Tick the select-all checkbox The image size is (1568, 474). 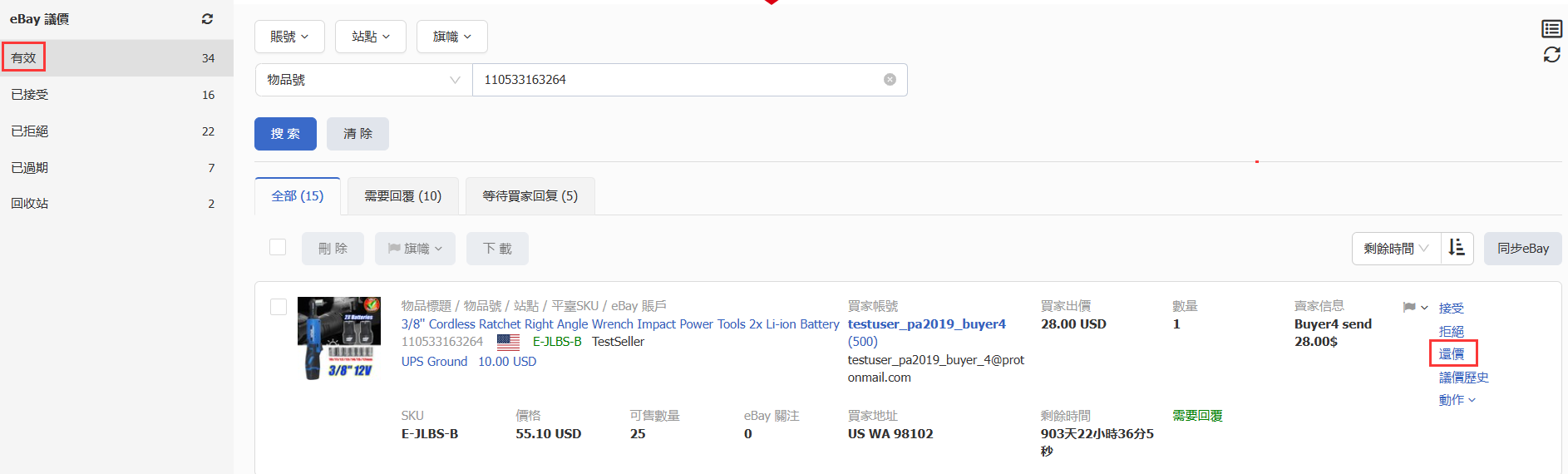278,247
